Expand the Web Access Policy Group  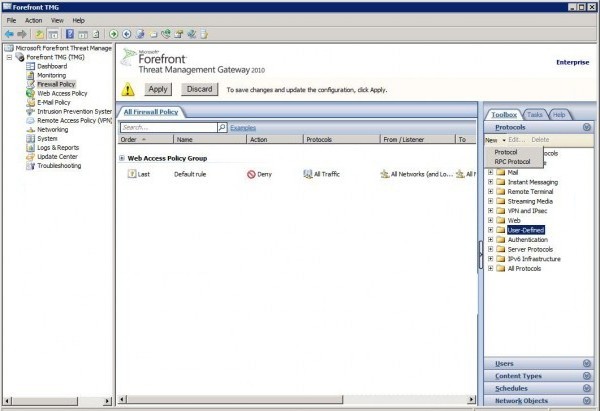[x=122, y=158]
